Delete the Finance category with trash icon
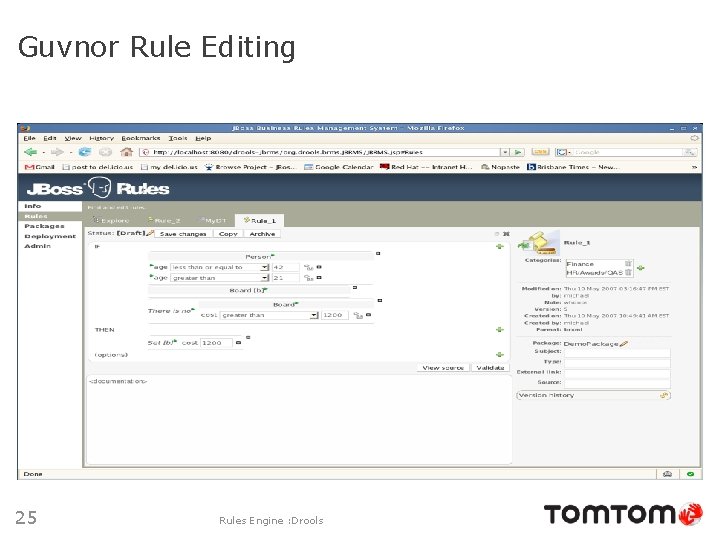 tap(628, 264)
